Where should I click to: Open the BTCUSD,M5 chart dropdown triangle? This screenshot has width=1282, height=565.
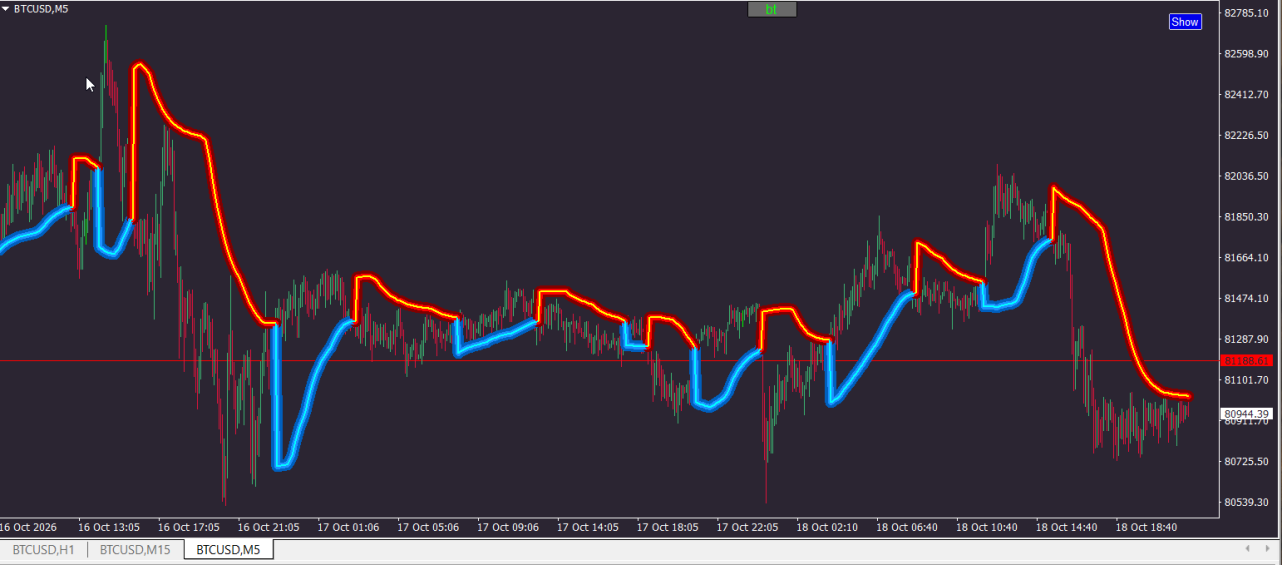click(x=5, y=8)
